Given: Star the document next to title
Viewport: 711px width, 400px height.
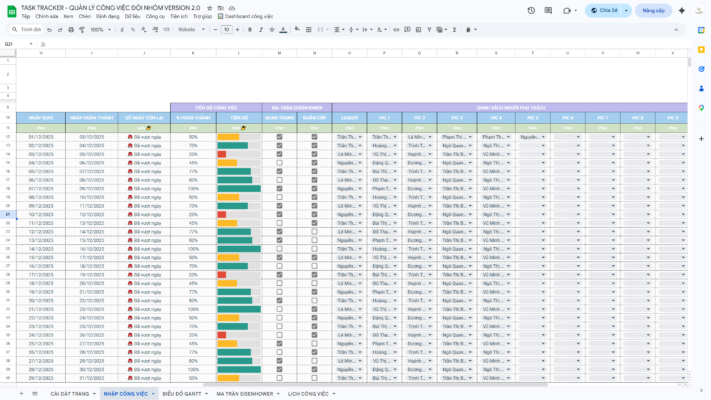Looking at the screenshot, I should (x=209, y=8).
